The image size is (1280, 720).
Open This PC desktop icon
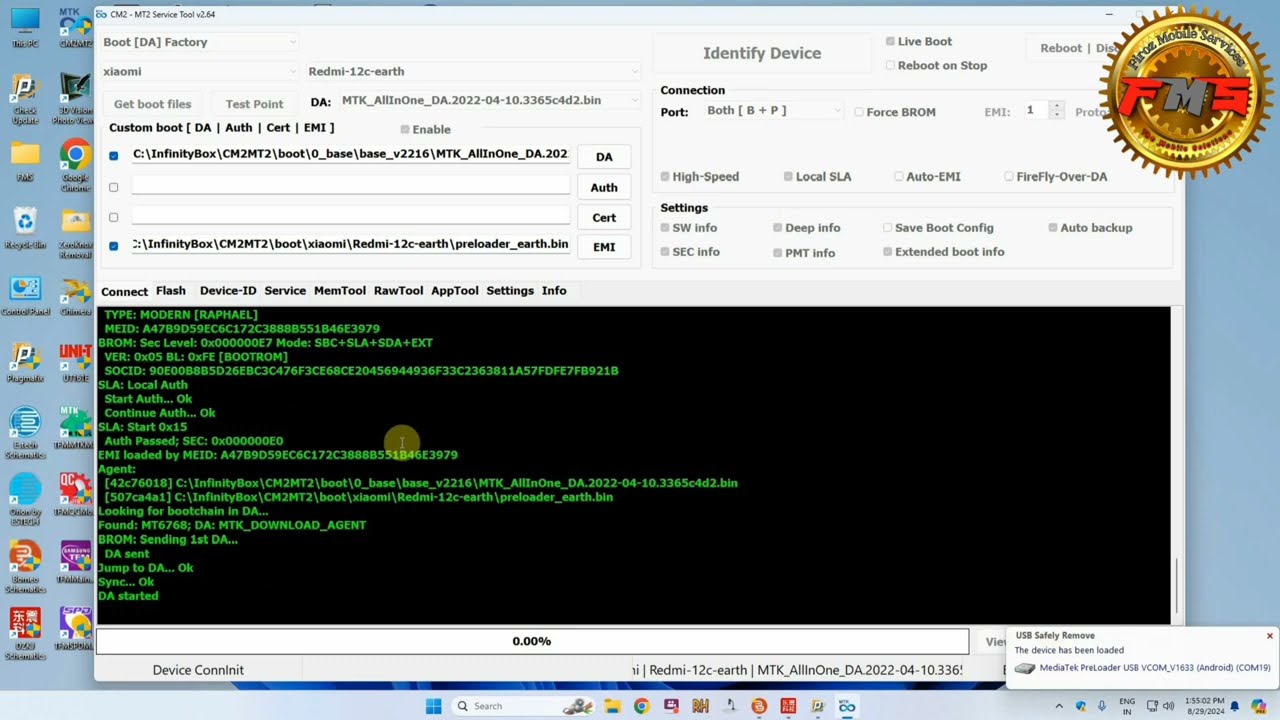(x=25, y=27)
